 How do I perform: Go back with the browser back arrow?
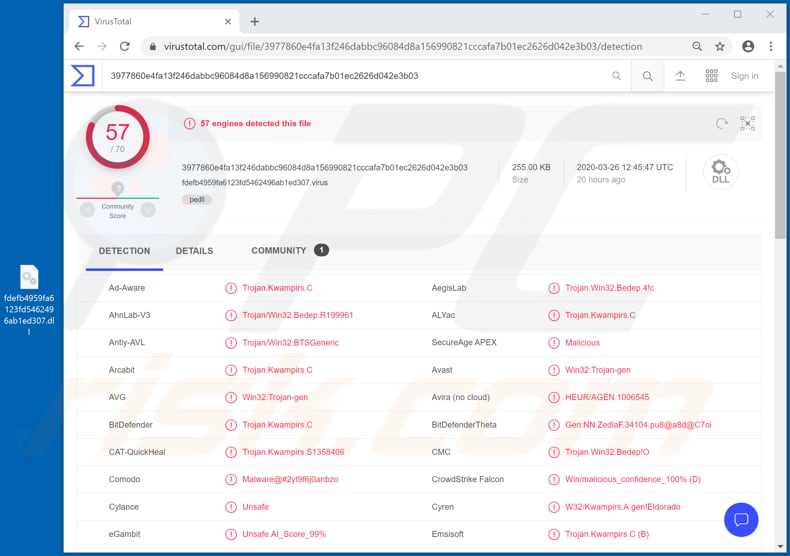click(79, 46)
